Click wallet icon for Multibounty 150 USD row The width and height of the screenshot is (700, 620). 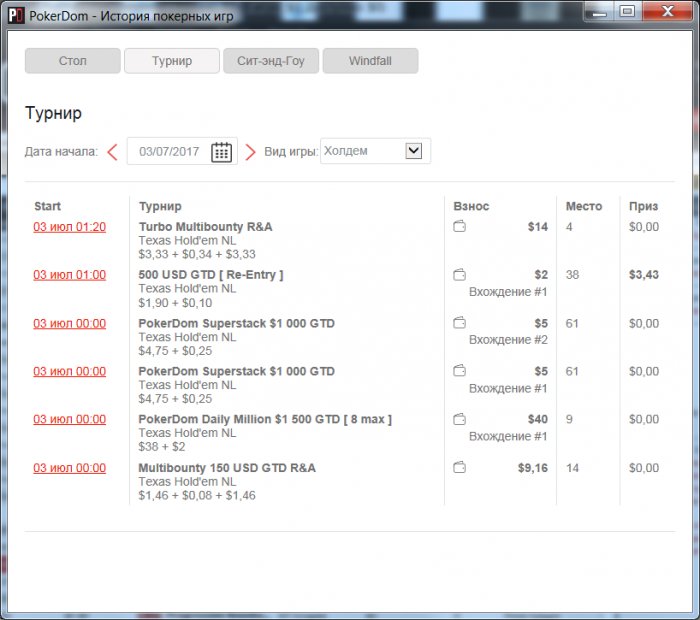pos(459,467)
